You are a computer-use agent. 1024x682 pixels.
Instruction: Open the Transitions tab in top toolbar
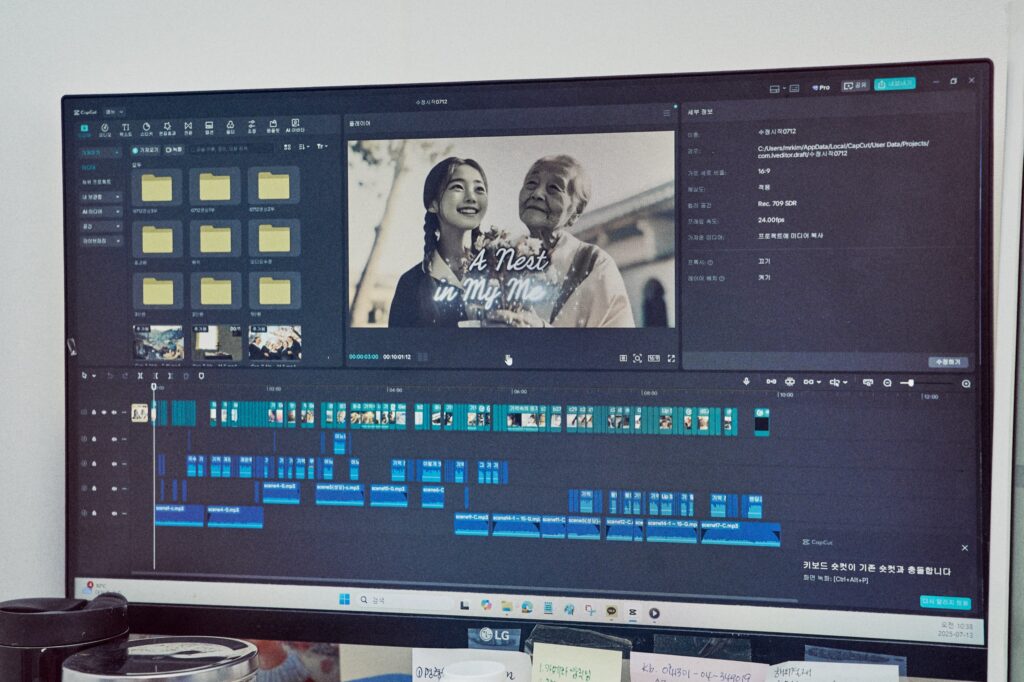point(188,127)
